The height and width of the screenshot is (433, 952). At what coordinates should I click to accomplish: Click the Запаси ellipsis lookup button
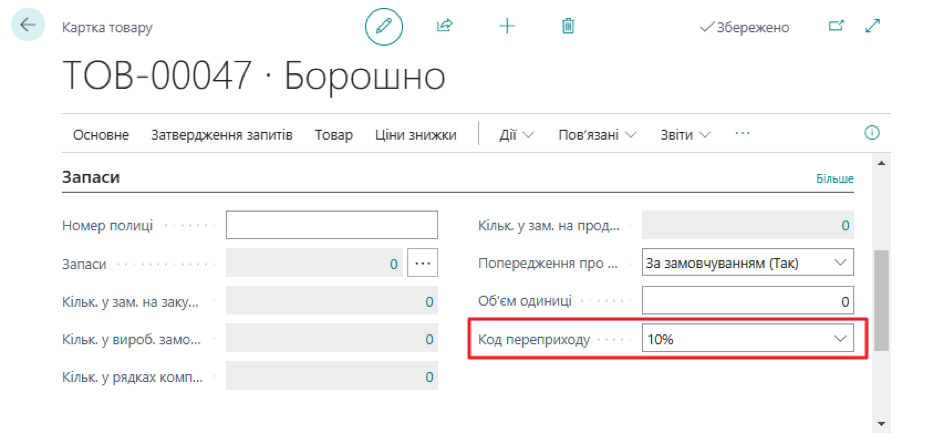pos(422,263)
